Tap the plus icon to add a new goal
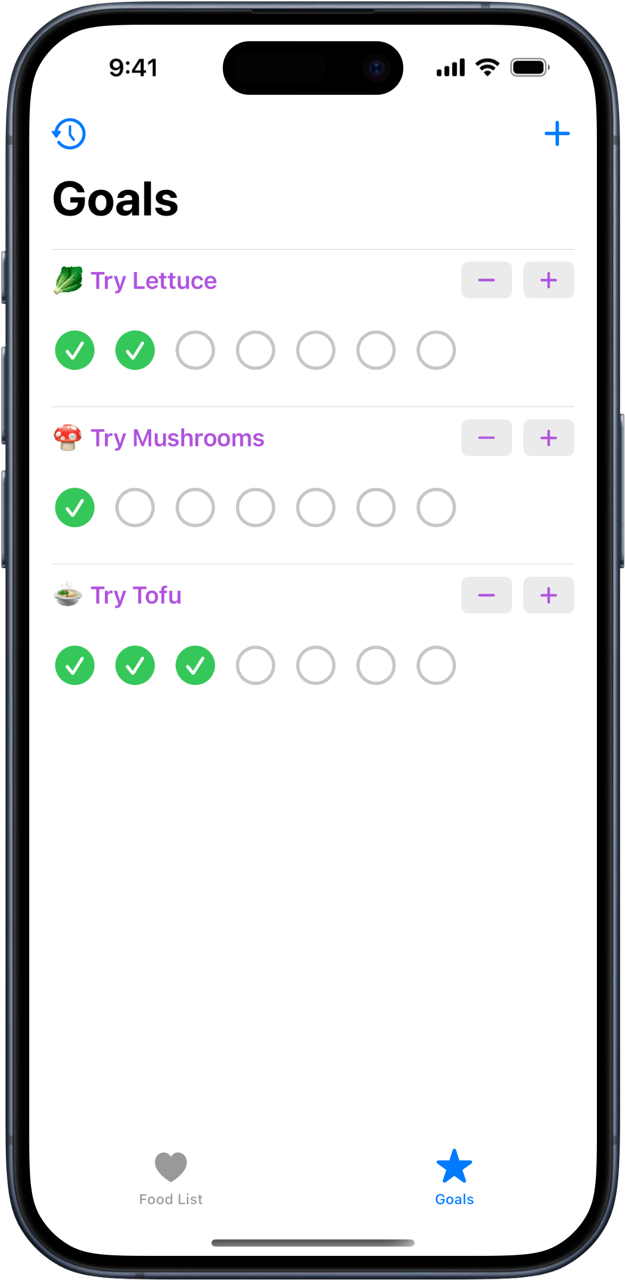The image size is (625, 1280). click(557, 133)
